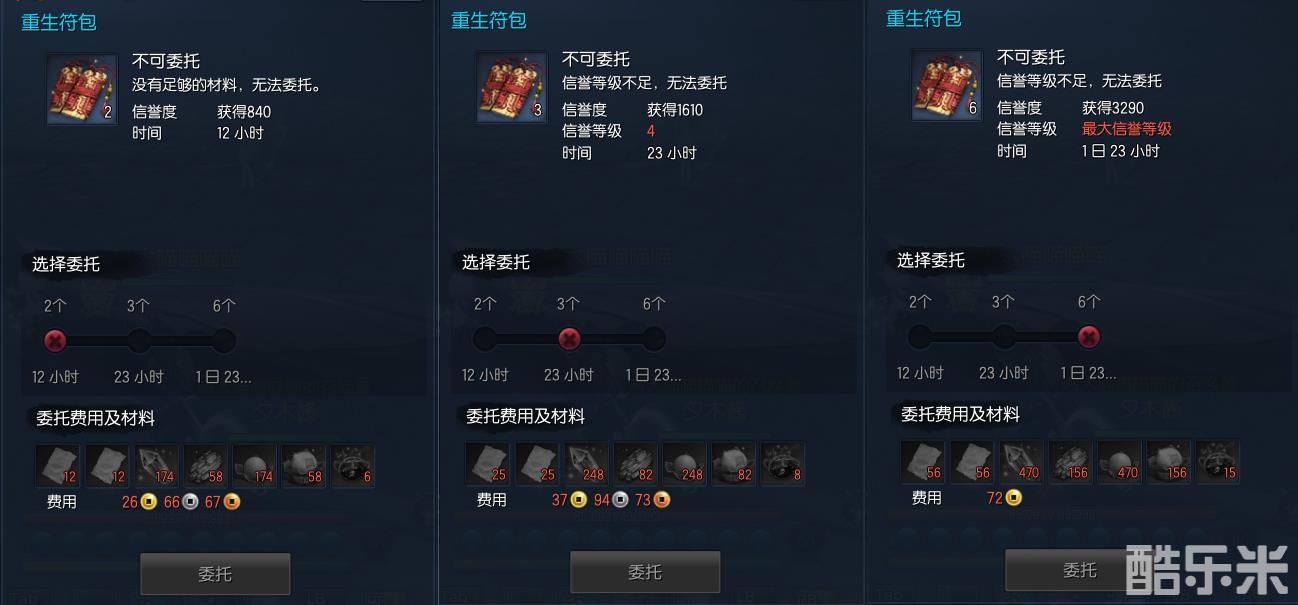Click the selected red X node in middle panel

point(569,339)
